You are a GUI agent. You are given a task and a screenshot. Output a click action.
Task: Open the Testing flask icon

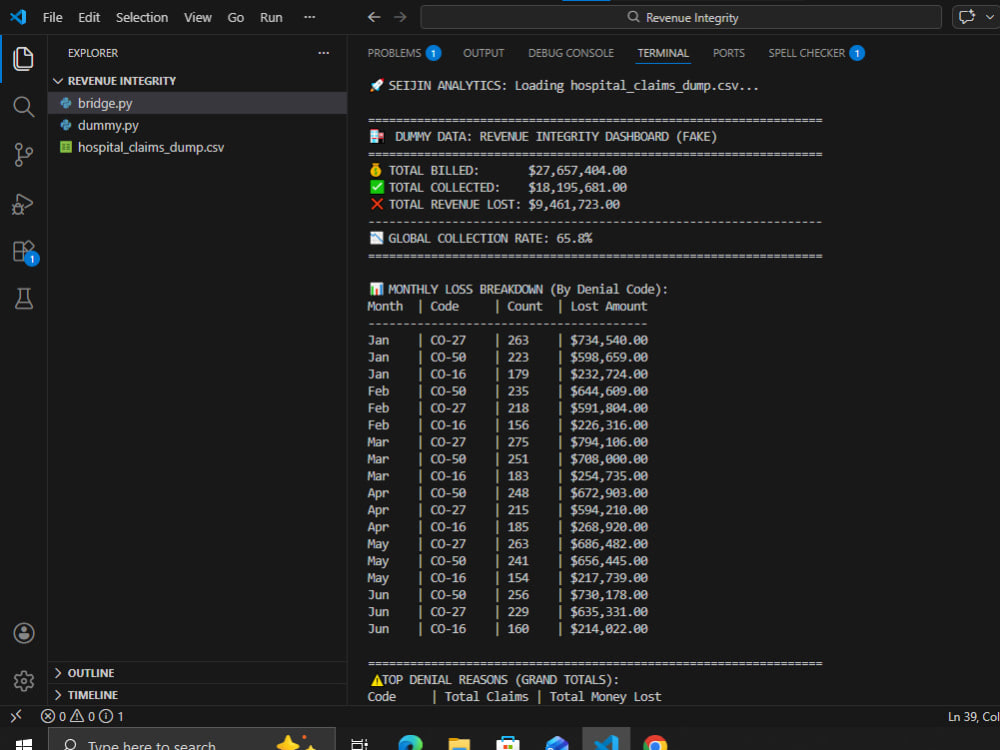tap(24, 298)
